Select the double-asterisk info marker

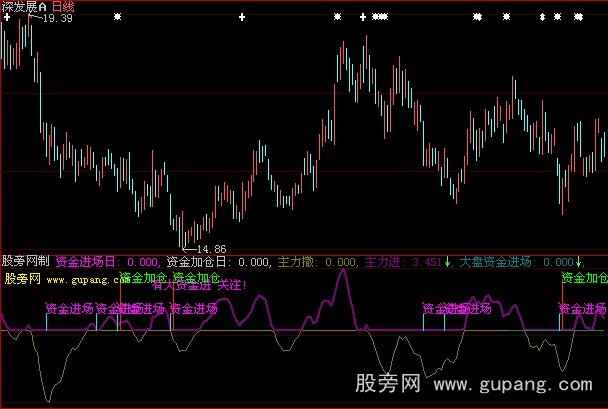point(477,18)
